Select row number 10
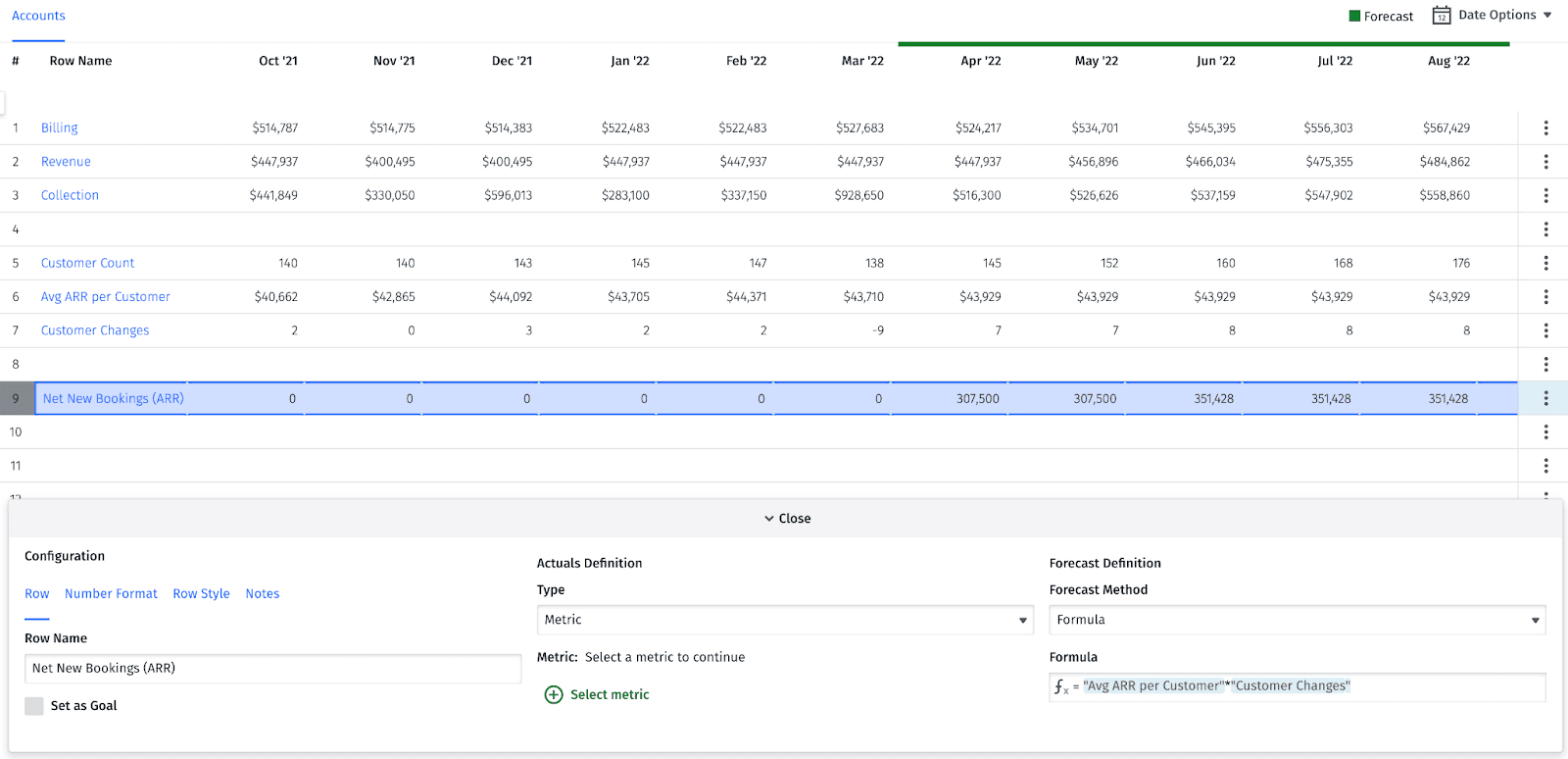 click(16, 431)
